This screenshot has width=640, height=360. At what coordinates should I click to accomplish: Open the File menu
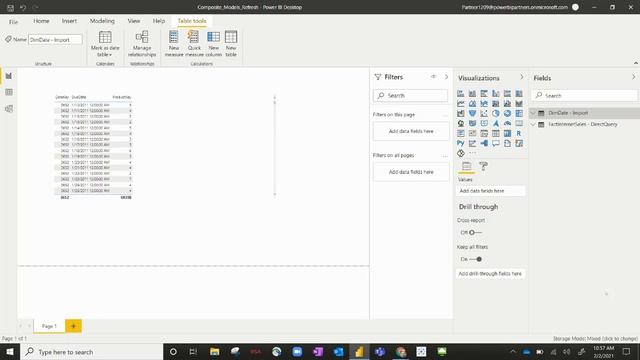tap(13, 22)
